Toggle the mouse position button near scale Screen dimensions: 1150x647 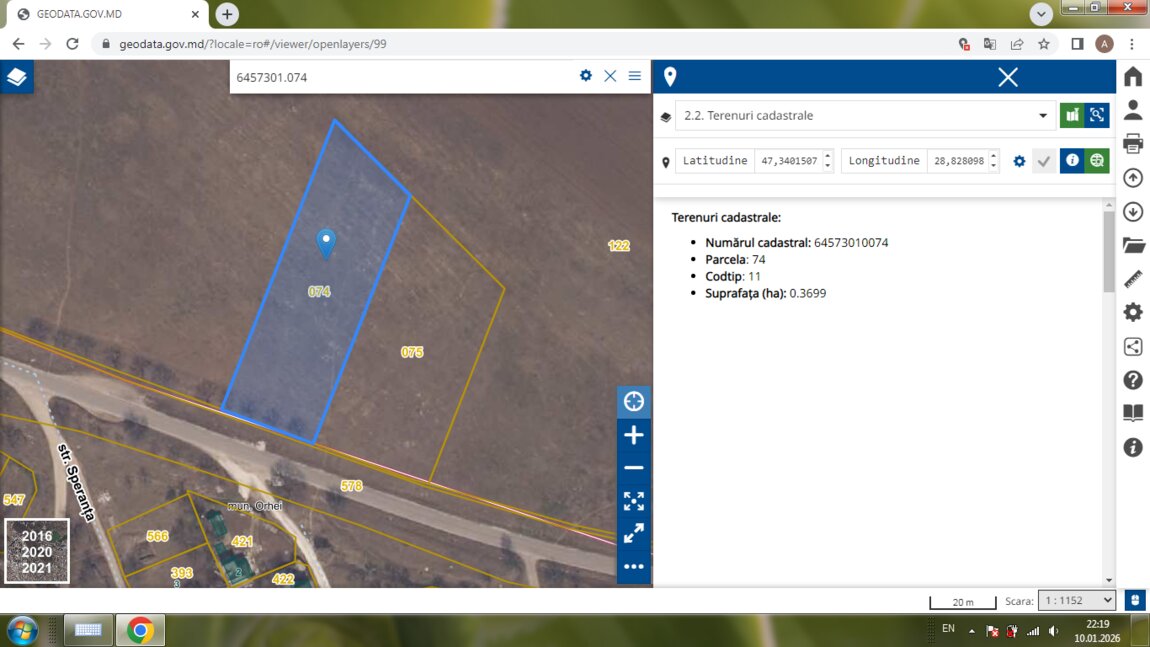(x=1135, y=600)
